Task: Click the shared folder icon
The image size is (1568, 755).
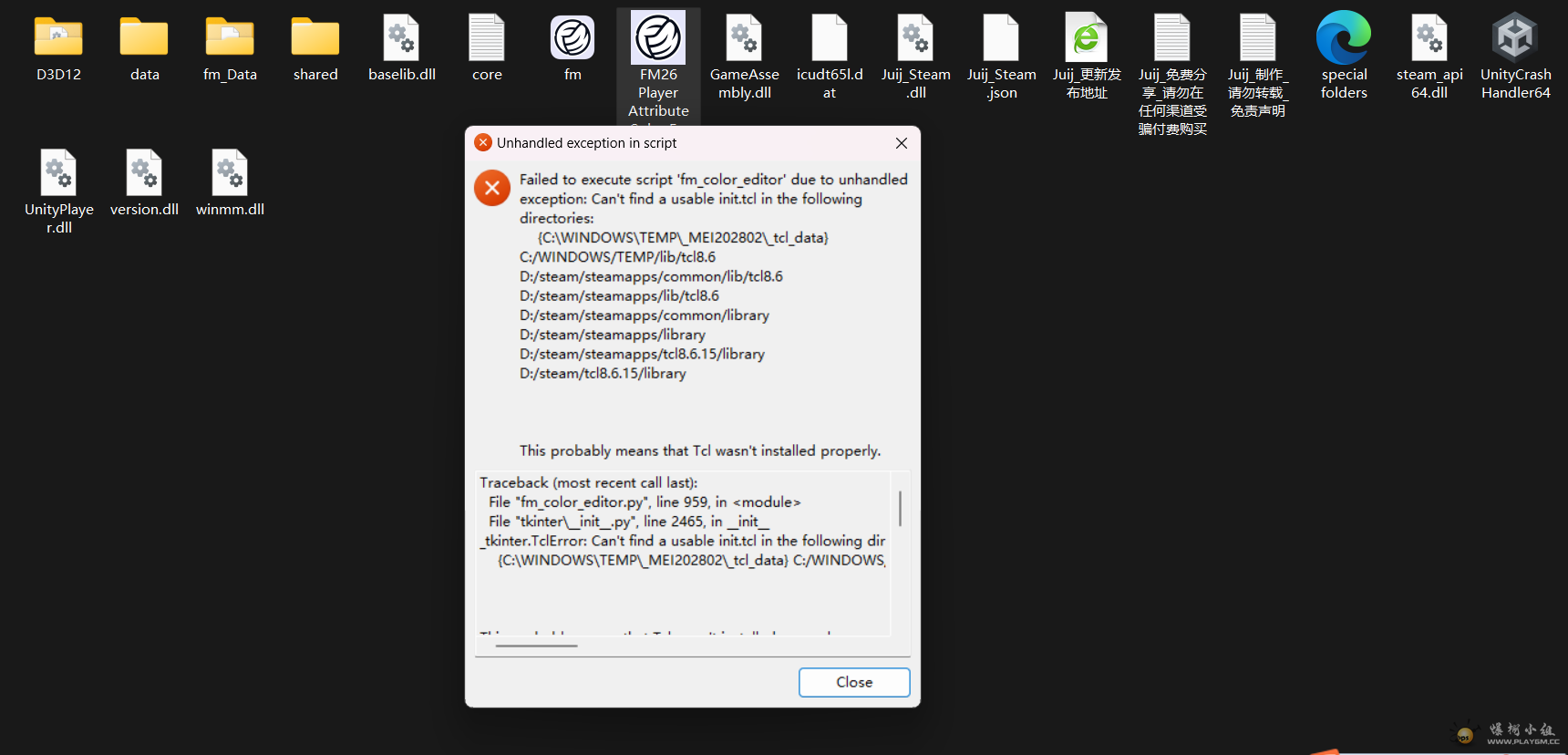Action: 315,38
